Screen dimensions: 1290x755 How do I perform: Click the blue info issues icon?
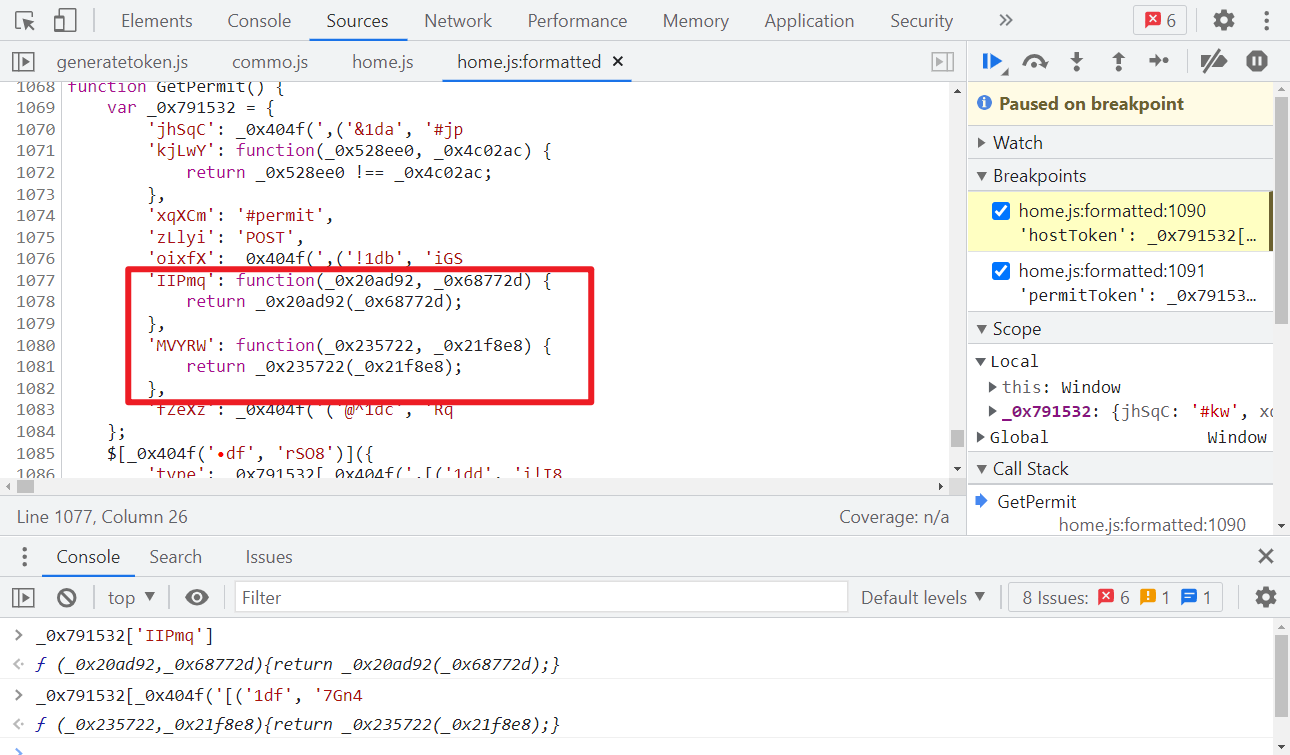[1189, 598]
